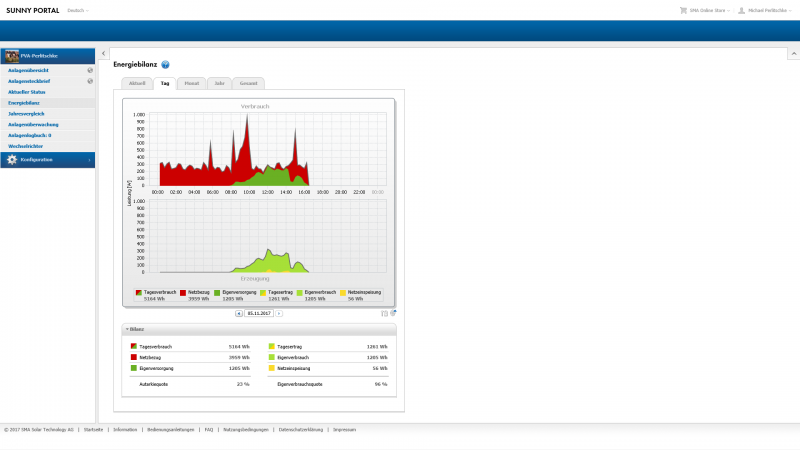
Task: Switch to the Gesamt tab
Action: point(248,83)
